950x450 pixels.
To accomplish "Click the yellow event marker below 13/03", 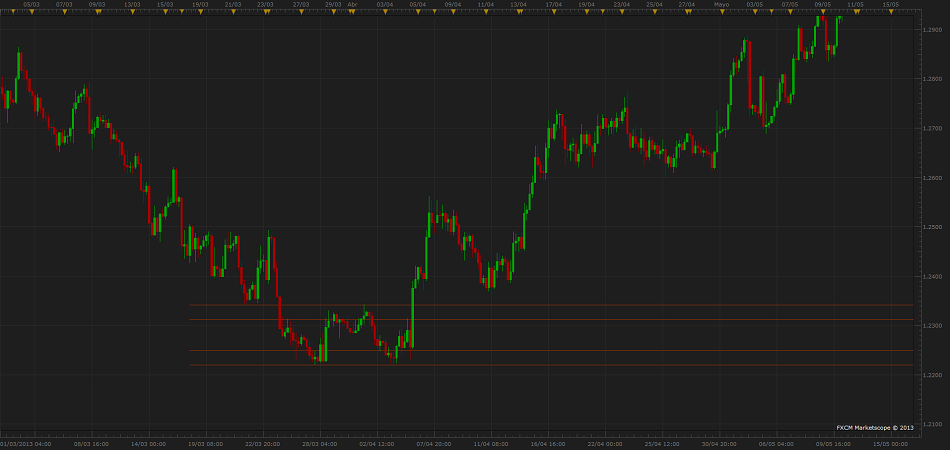I will click(132, 12).
